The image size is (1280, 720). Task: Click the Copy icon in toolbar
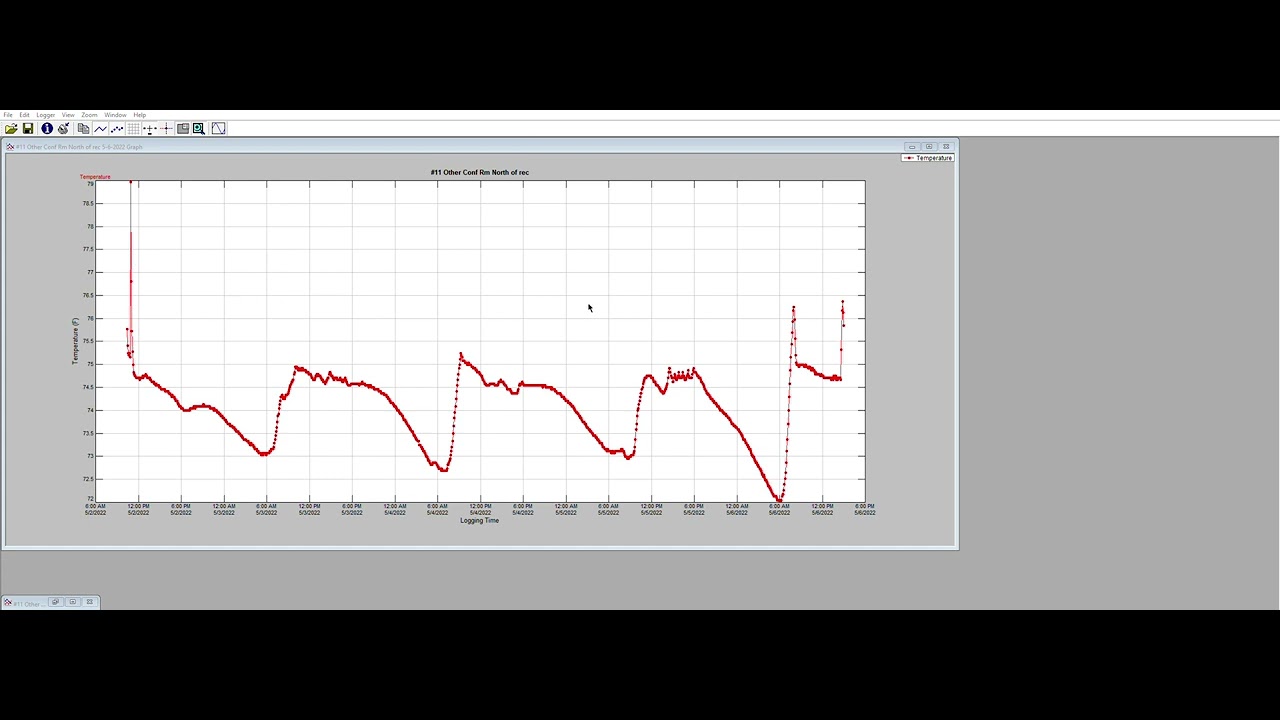(83, 128)
